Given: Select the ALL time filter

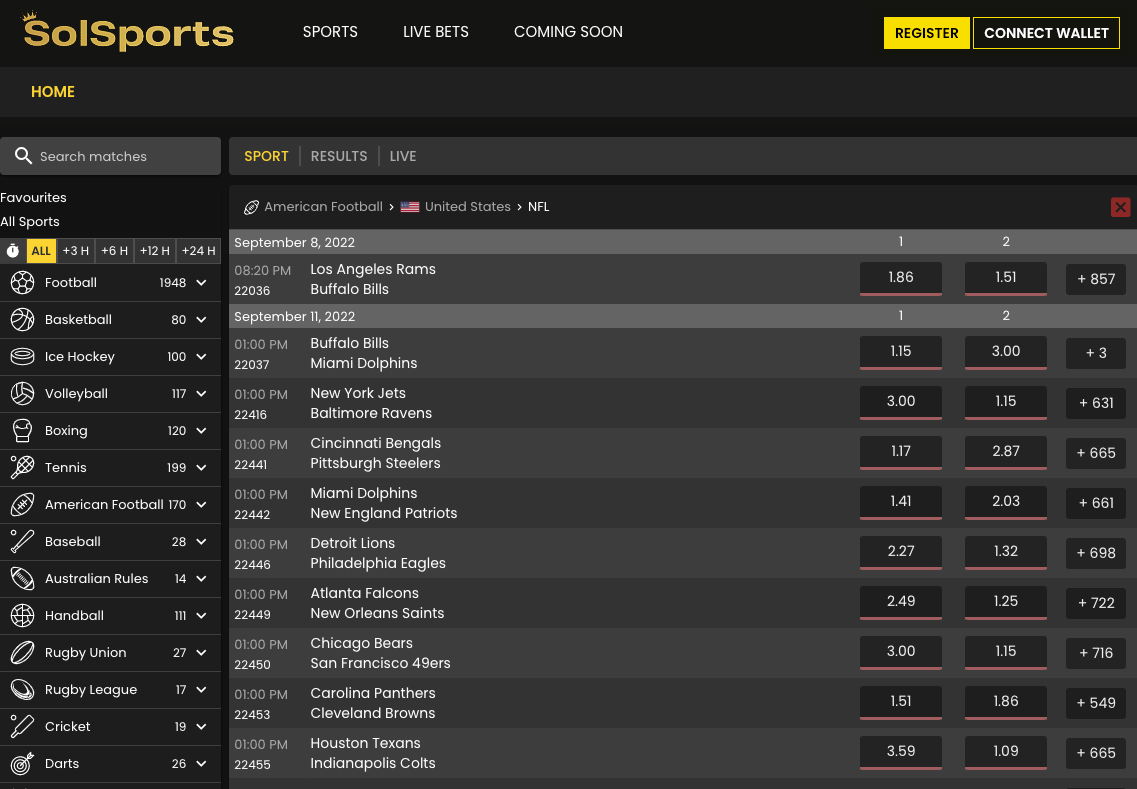Looking at the screenshot, I should 41,251.
